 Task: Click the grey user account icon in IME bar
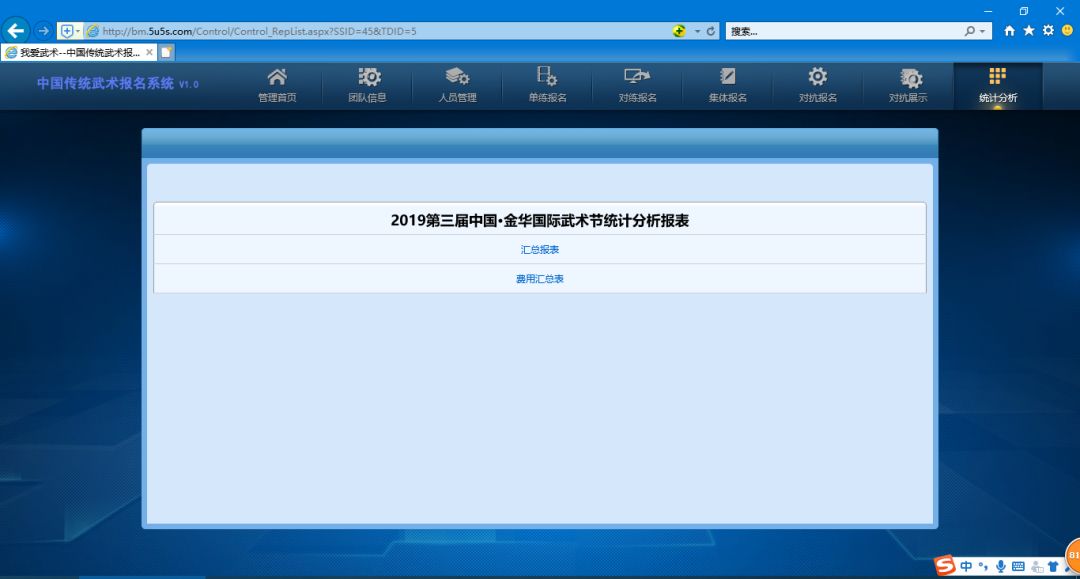[1037, 567]
